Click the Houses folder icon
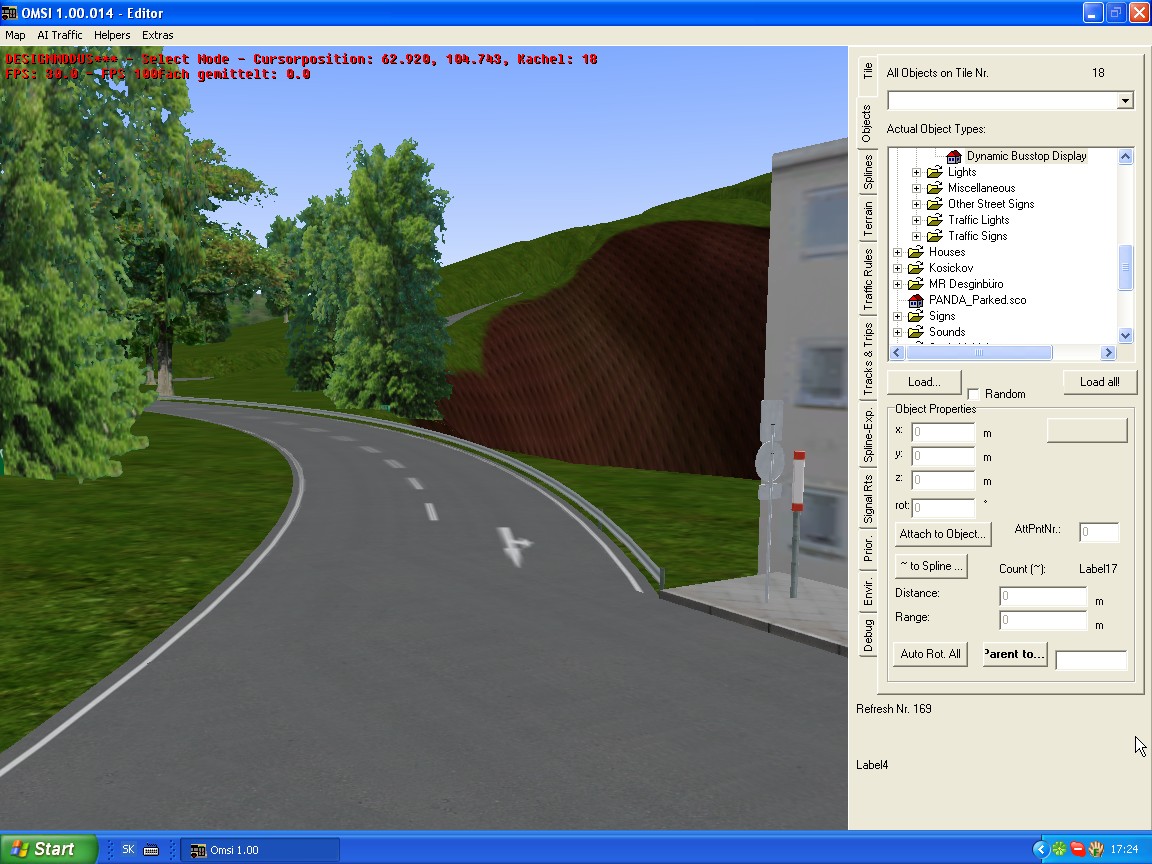Viewport: 1152px width, 864px height. click(915, 252)
